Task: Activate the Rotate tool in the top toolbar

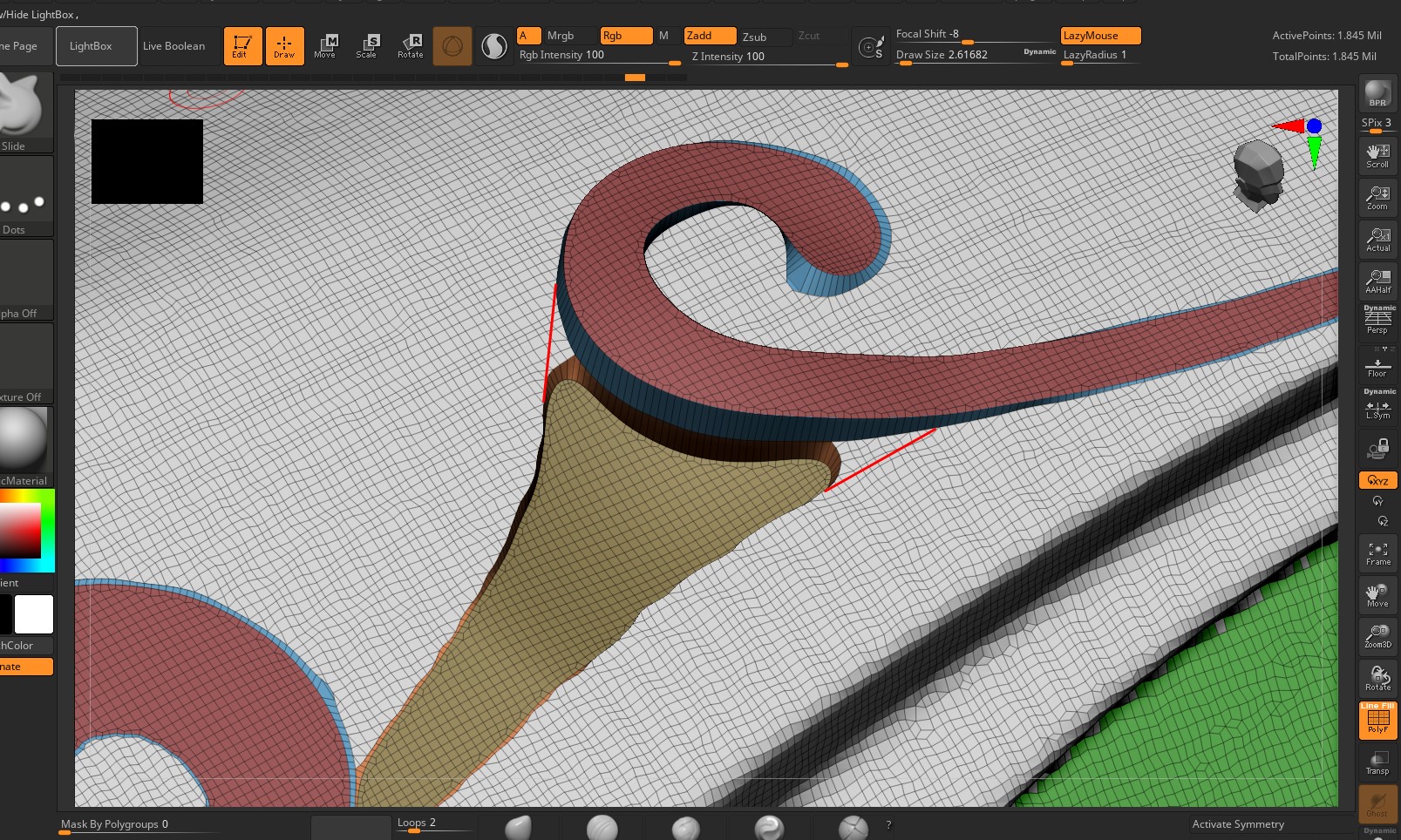Action: [410, 45]
